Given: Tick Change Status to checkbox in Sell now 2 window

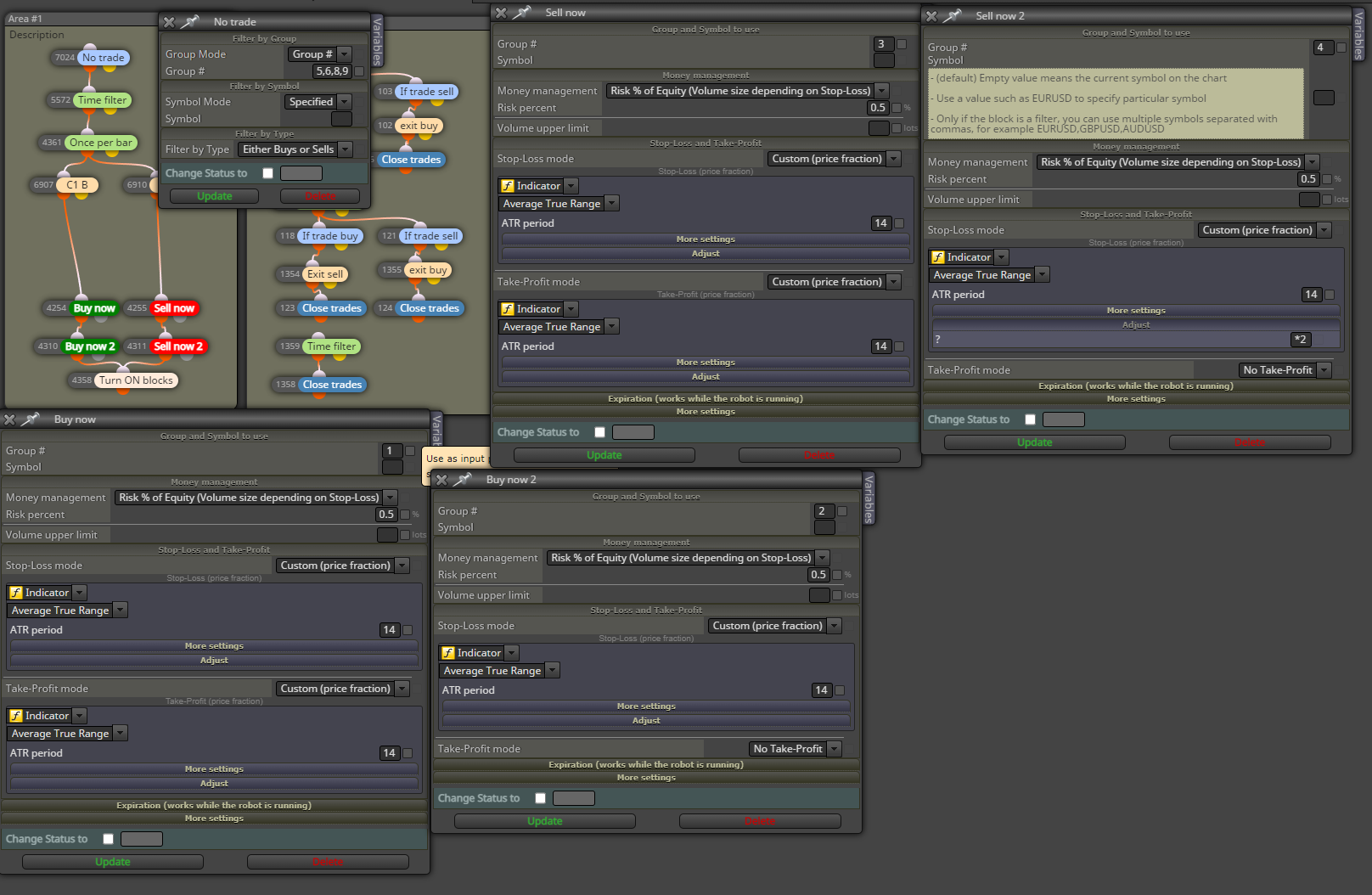Looking at the screenshot, I should click(x=1031, y=419).
